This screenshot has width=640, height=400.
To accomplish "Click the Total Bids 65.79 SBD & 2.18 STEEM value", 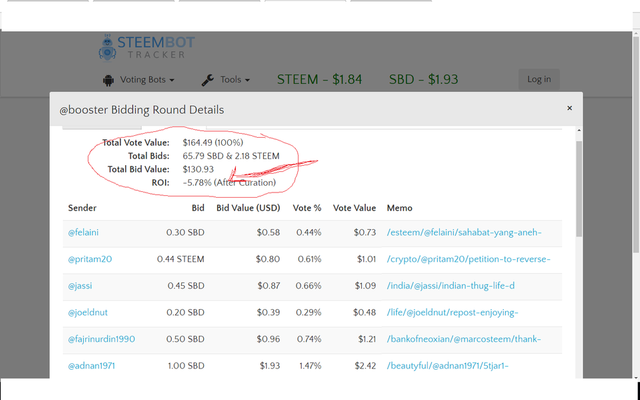I will 231,156.
